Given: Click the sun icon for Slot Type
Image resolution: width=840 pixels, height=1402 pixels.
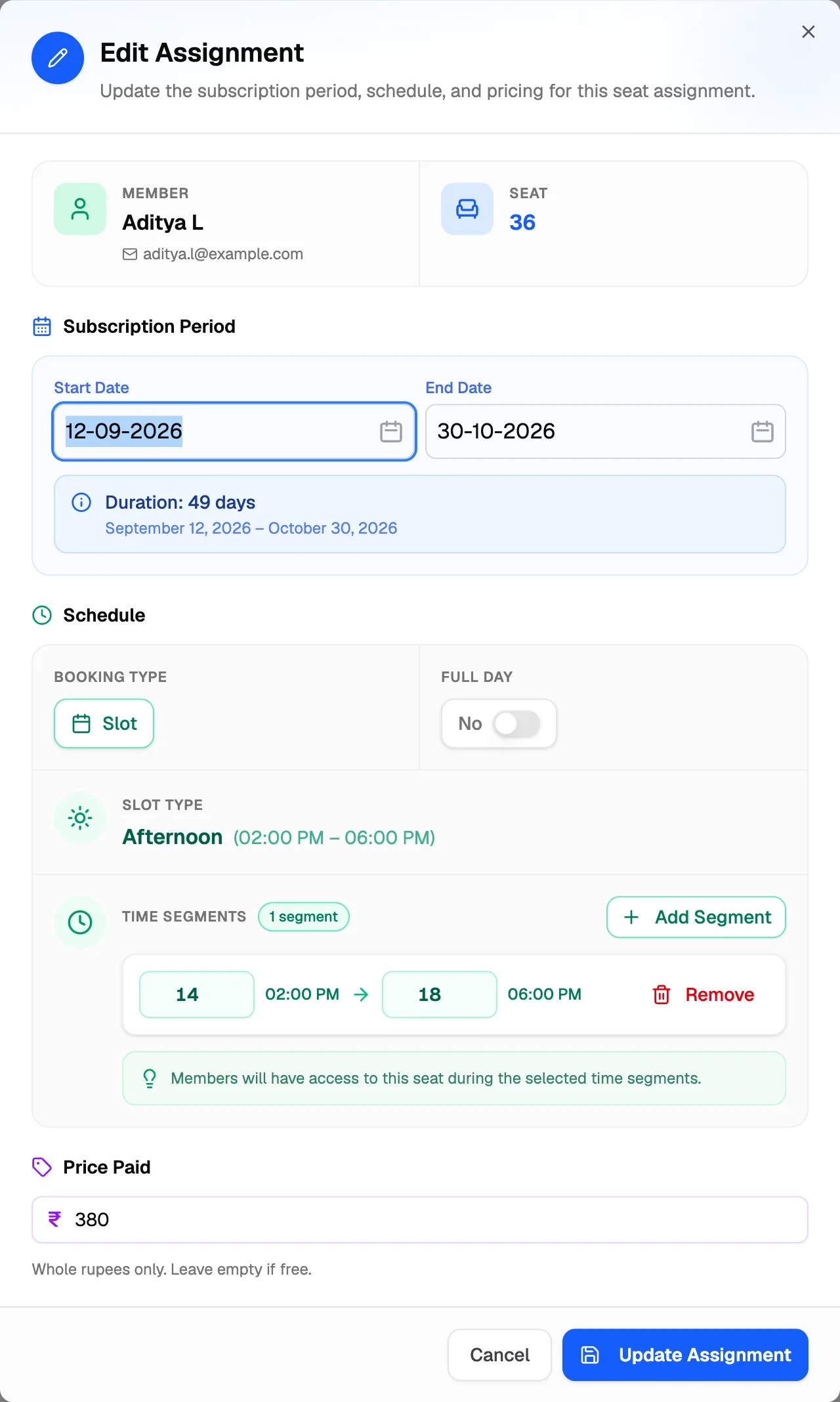Looking at the screenshot, I should point(80,818).
